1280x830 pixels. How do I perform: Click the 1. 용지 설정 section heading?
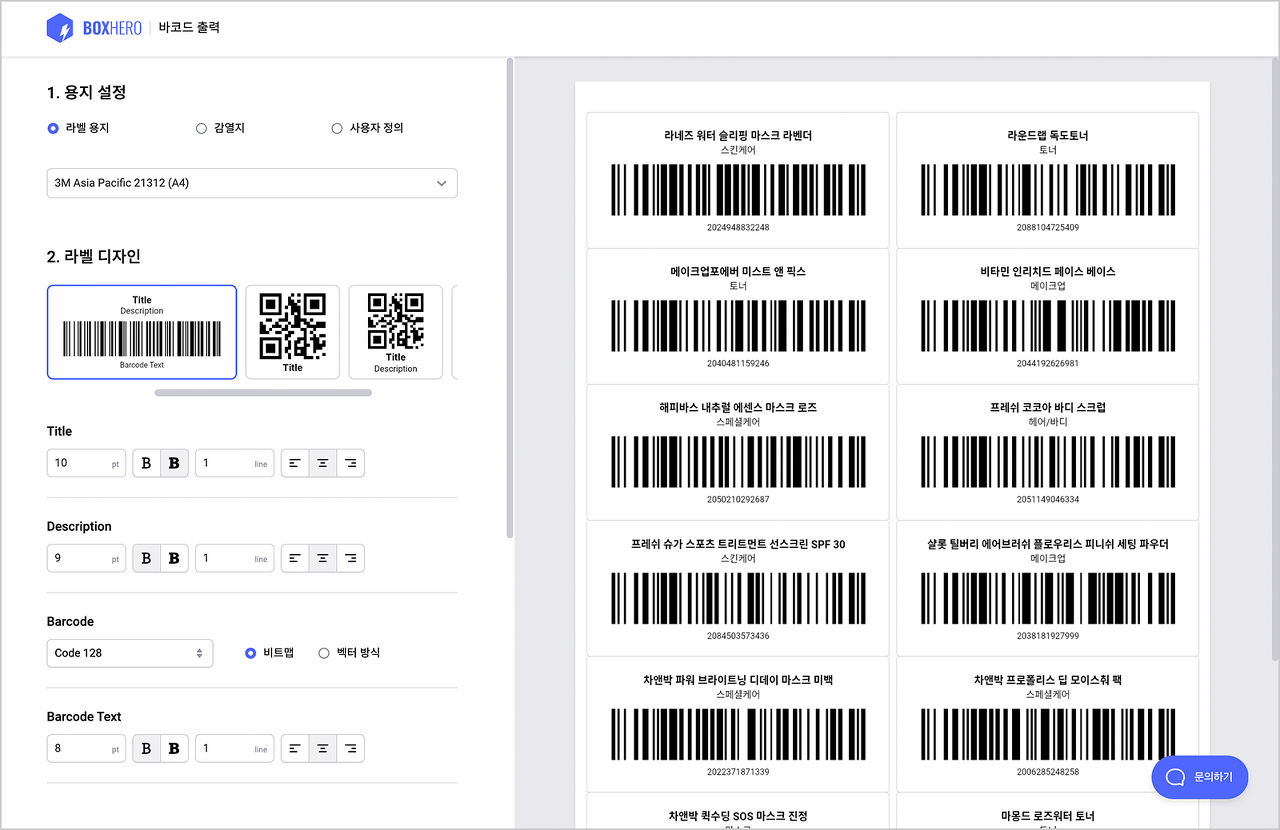tap(86, 92)
